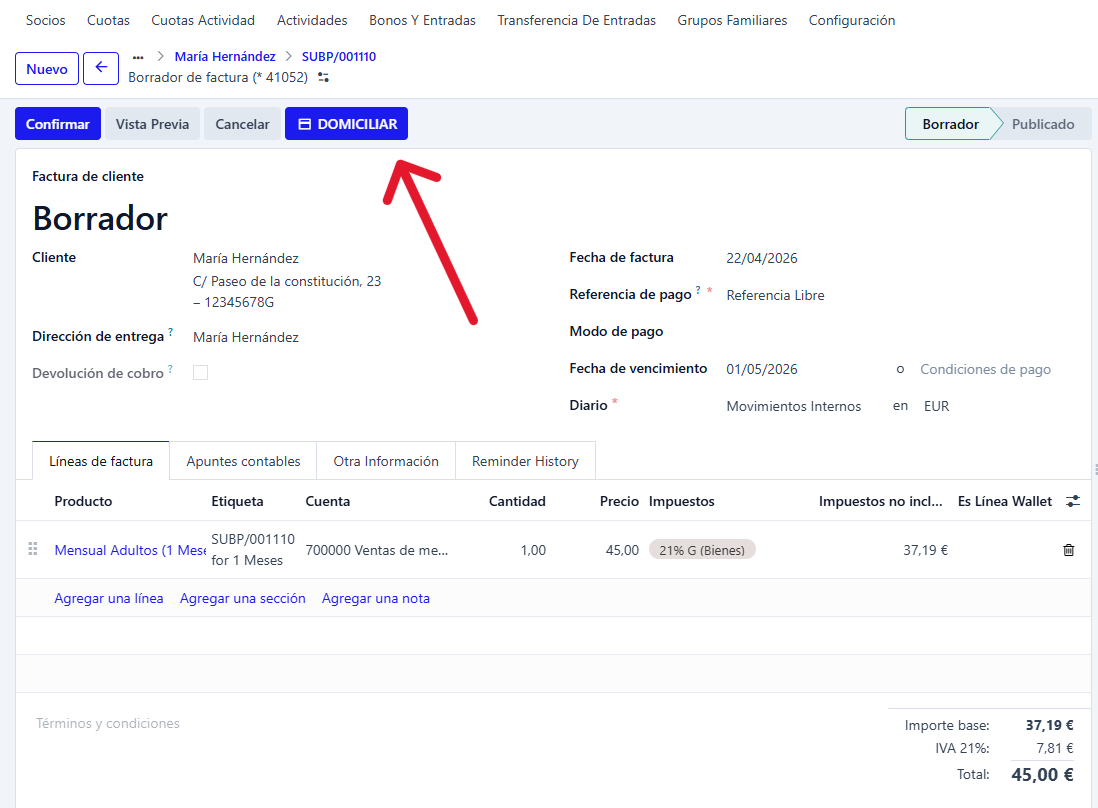Image resolution: width=1098 pixels, height=808 pixels.
Task: Click the Publicado status stage
Action: coord(1042,124)
